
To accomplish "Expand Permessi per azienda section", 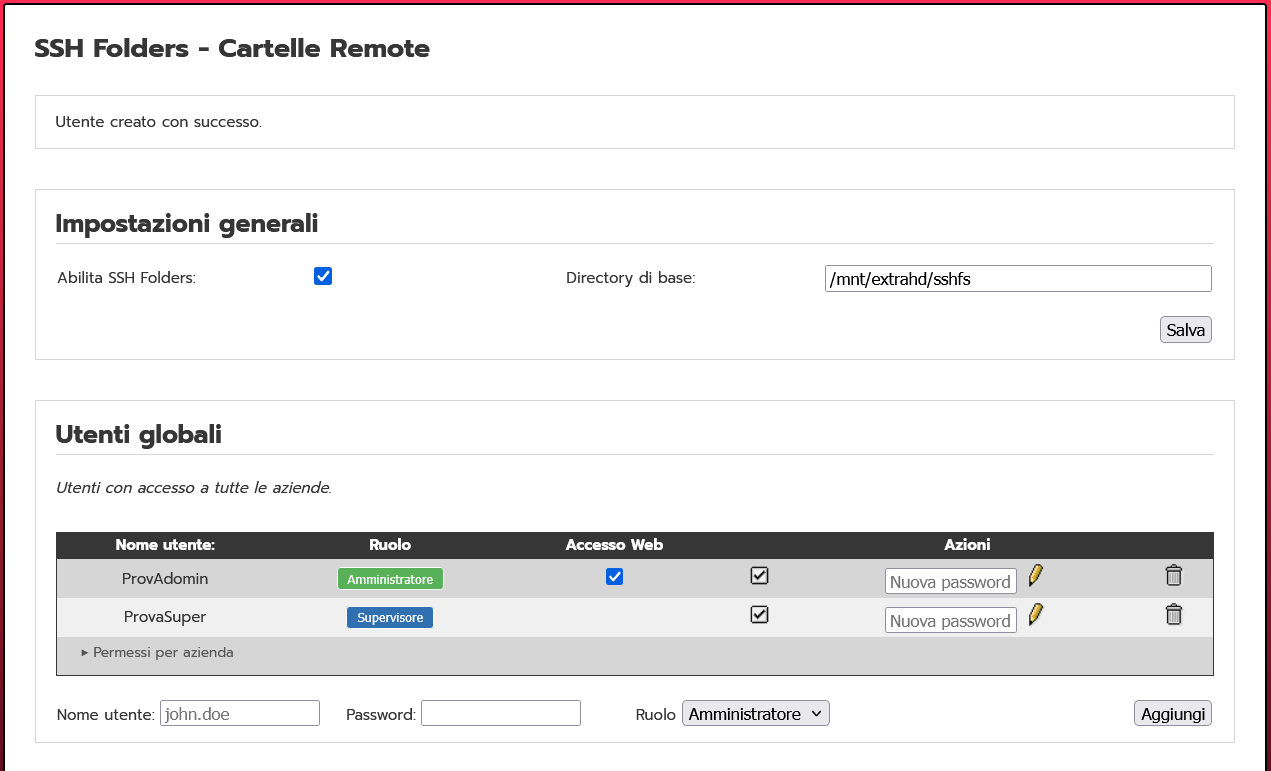I will 158,653.
